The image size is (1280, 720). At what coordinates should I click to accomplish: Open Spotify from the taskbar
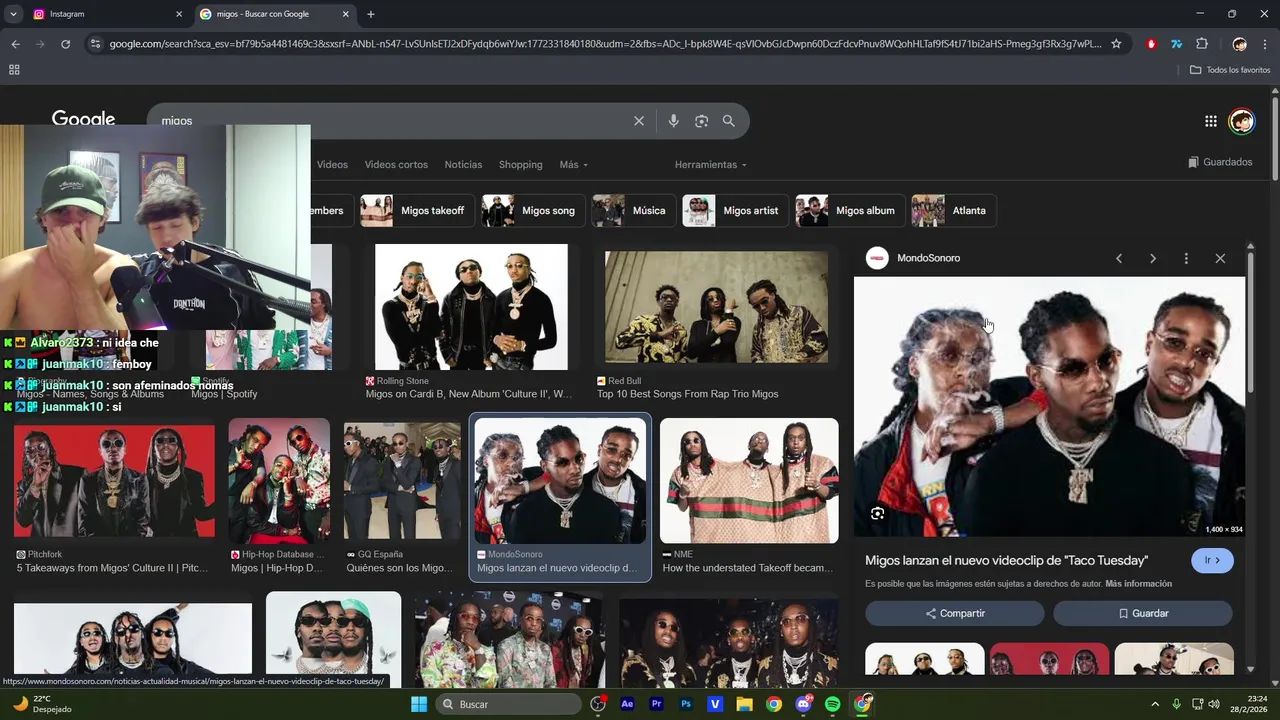click(x=833, y=704)
